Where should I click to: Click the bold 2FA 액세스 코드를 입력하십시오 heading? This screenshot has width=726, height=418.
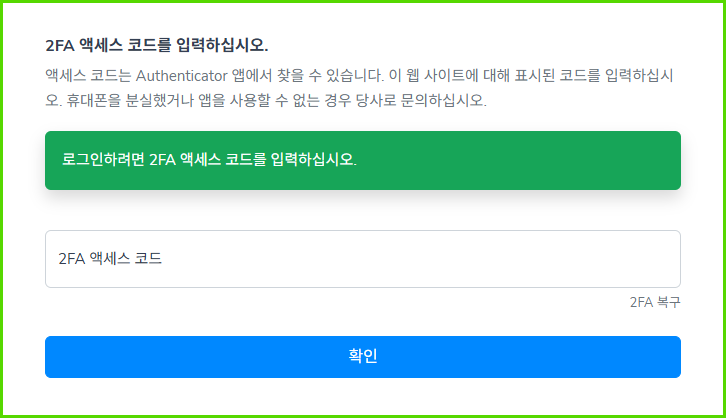click(x=156, y=45)
